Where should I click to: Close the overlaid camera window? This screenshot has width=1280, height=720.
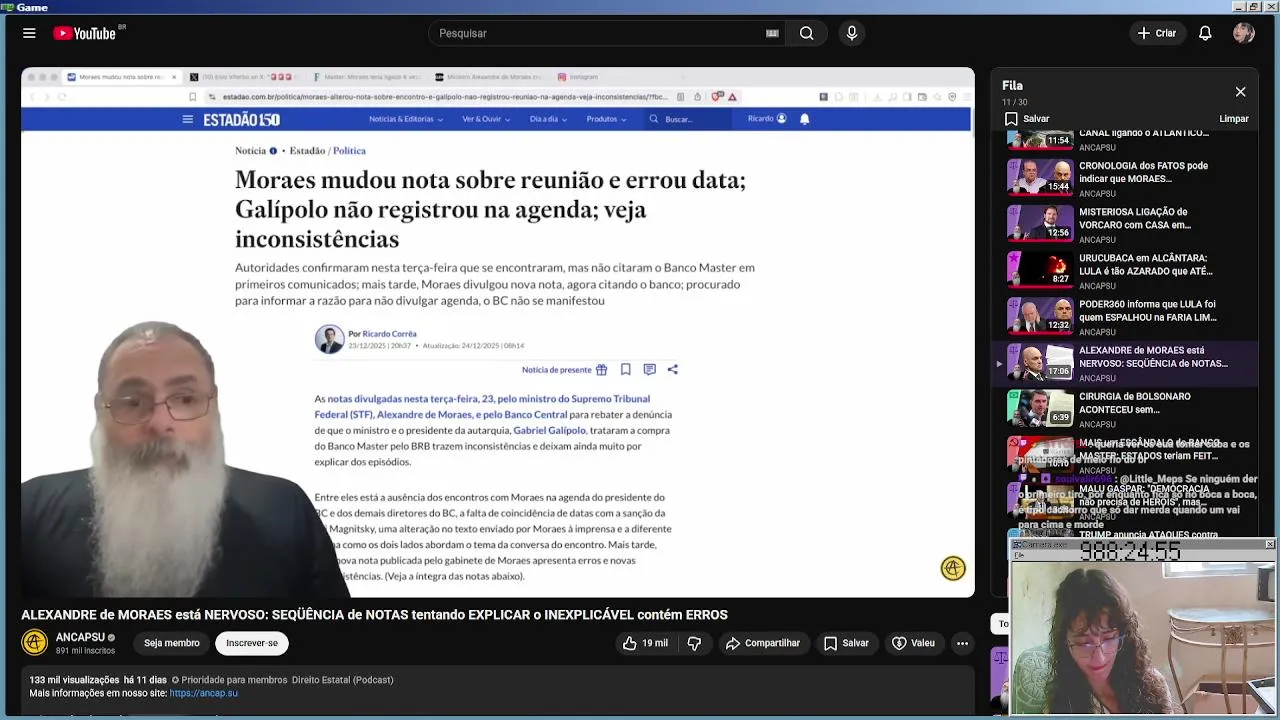tap(1269, 544)
